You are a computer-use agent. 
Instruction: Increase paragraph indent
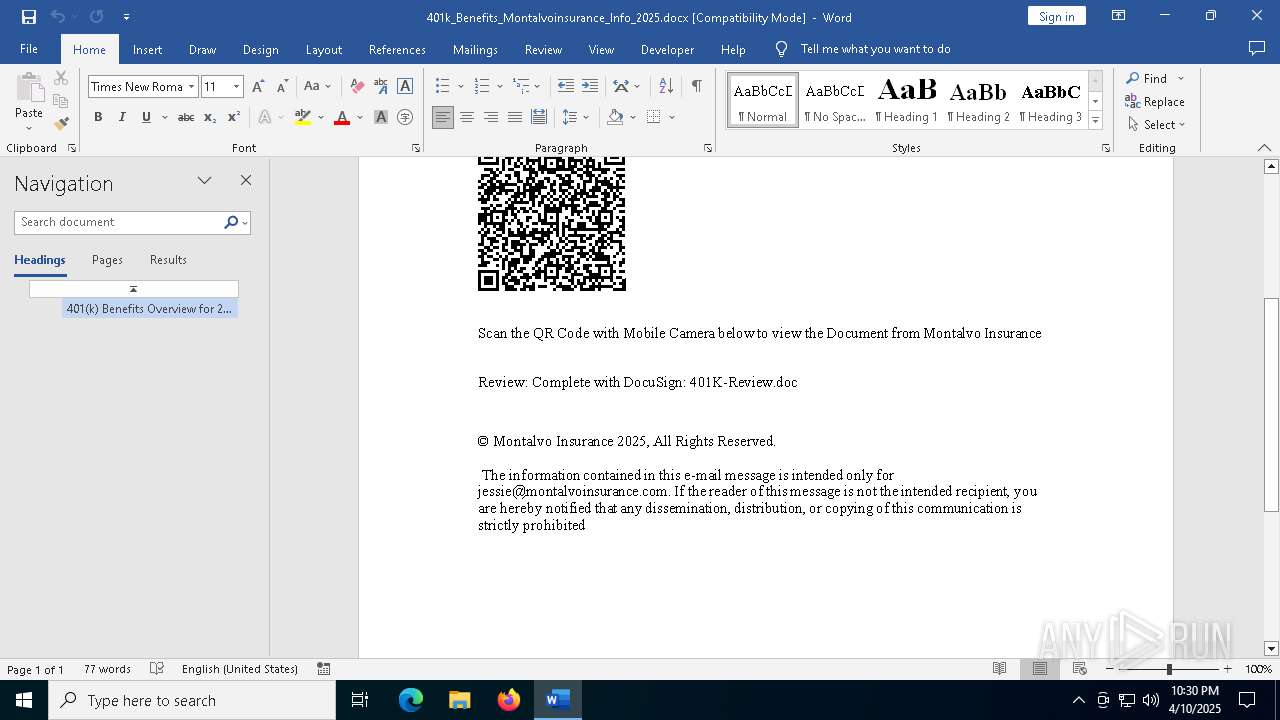pyautogui.click(x=590, y=86)
